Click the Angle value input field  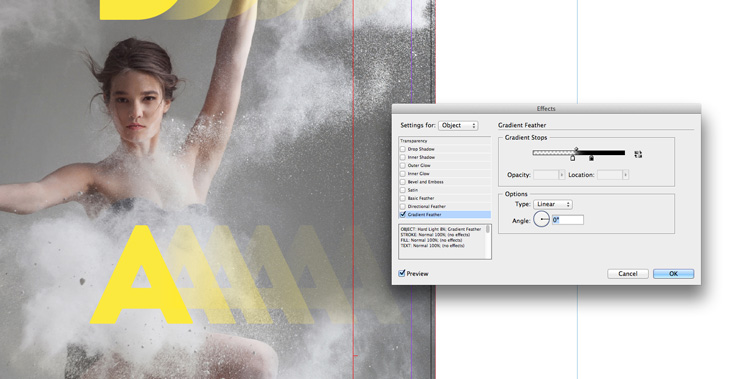568,220
